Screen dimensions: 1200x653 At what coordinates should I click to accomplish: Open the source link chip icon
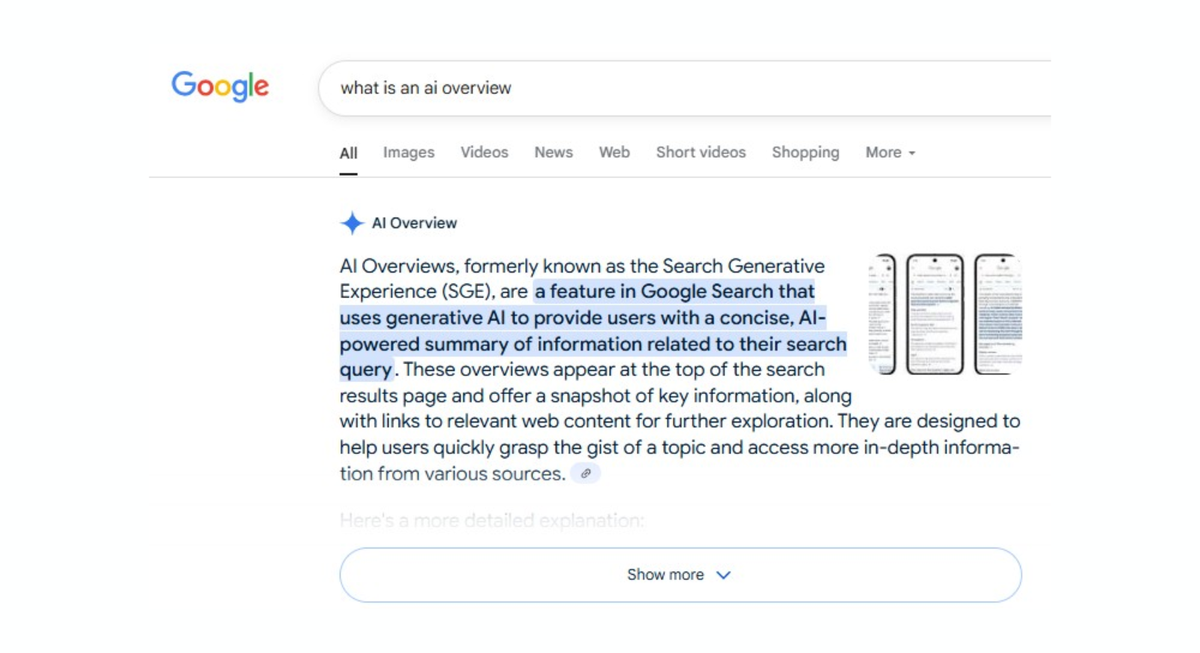click(x=587, y=472)
